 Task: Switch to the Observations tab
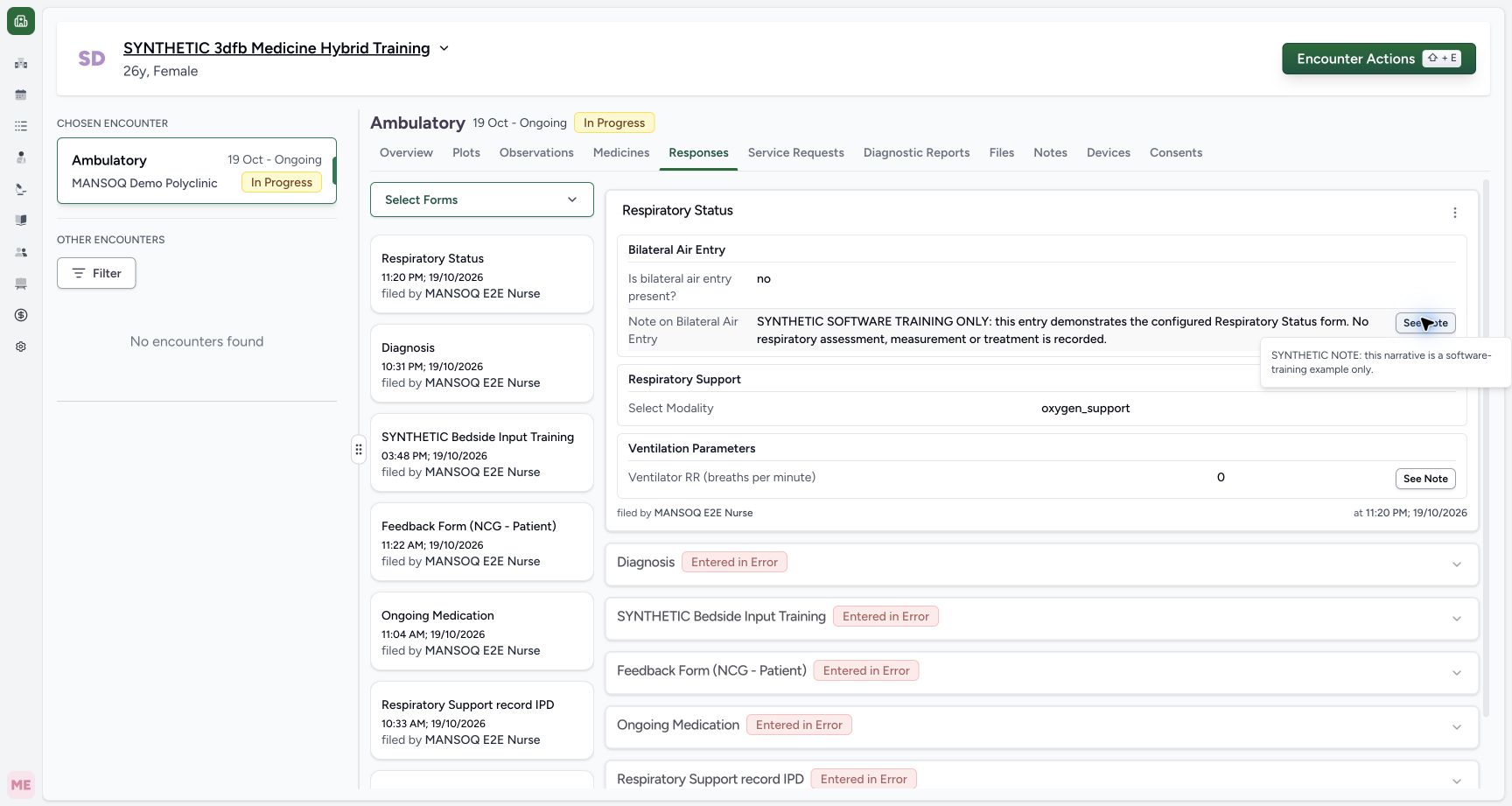click(x=536, y=152)
